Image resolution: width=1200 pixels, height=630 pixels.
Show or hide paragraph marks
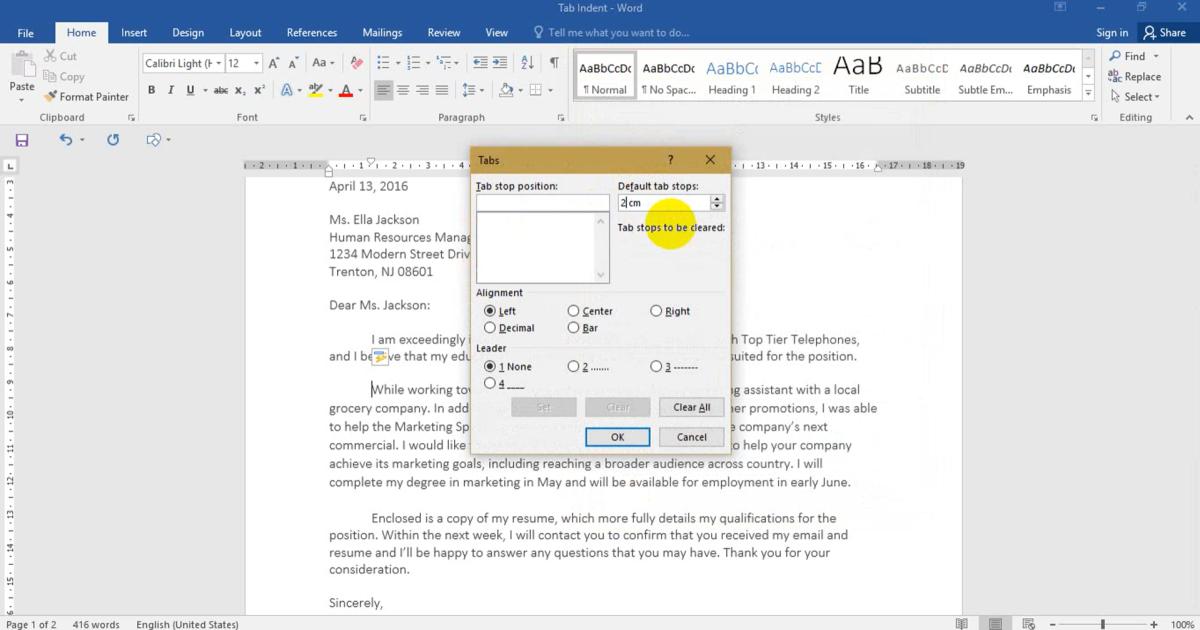554,63
